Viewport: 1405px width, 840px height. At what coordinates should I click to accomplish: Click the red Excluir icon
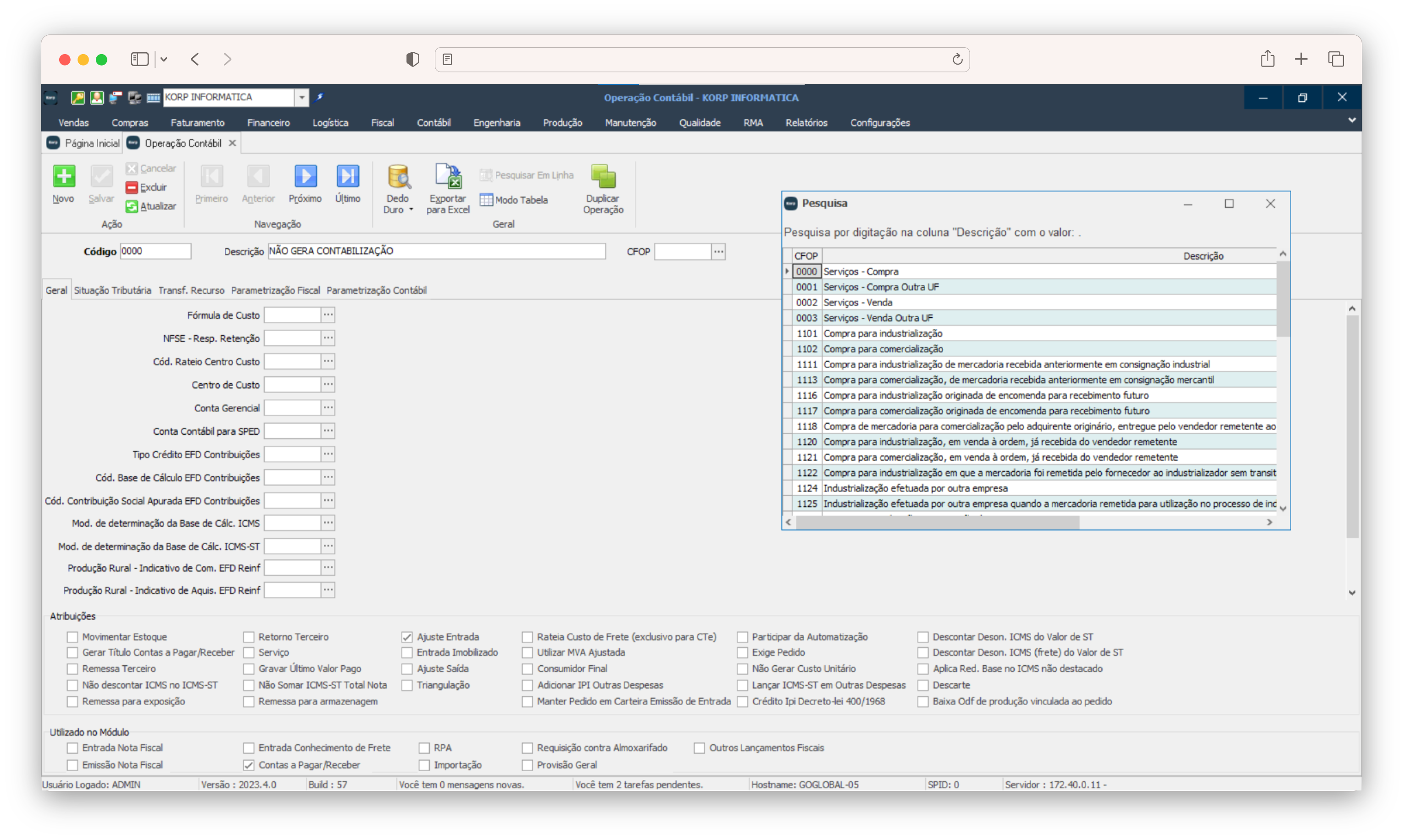[131, 188]
